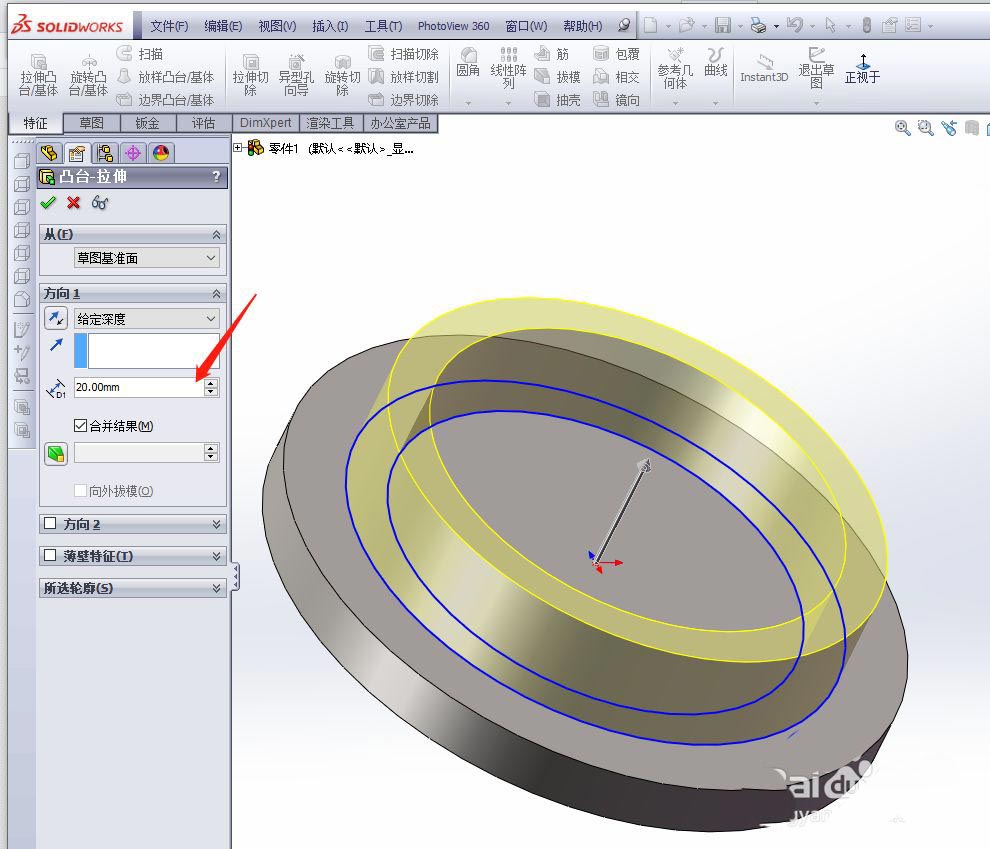Select the Sweep (扫描) feature tool

[140, 54]
